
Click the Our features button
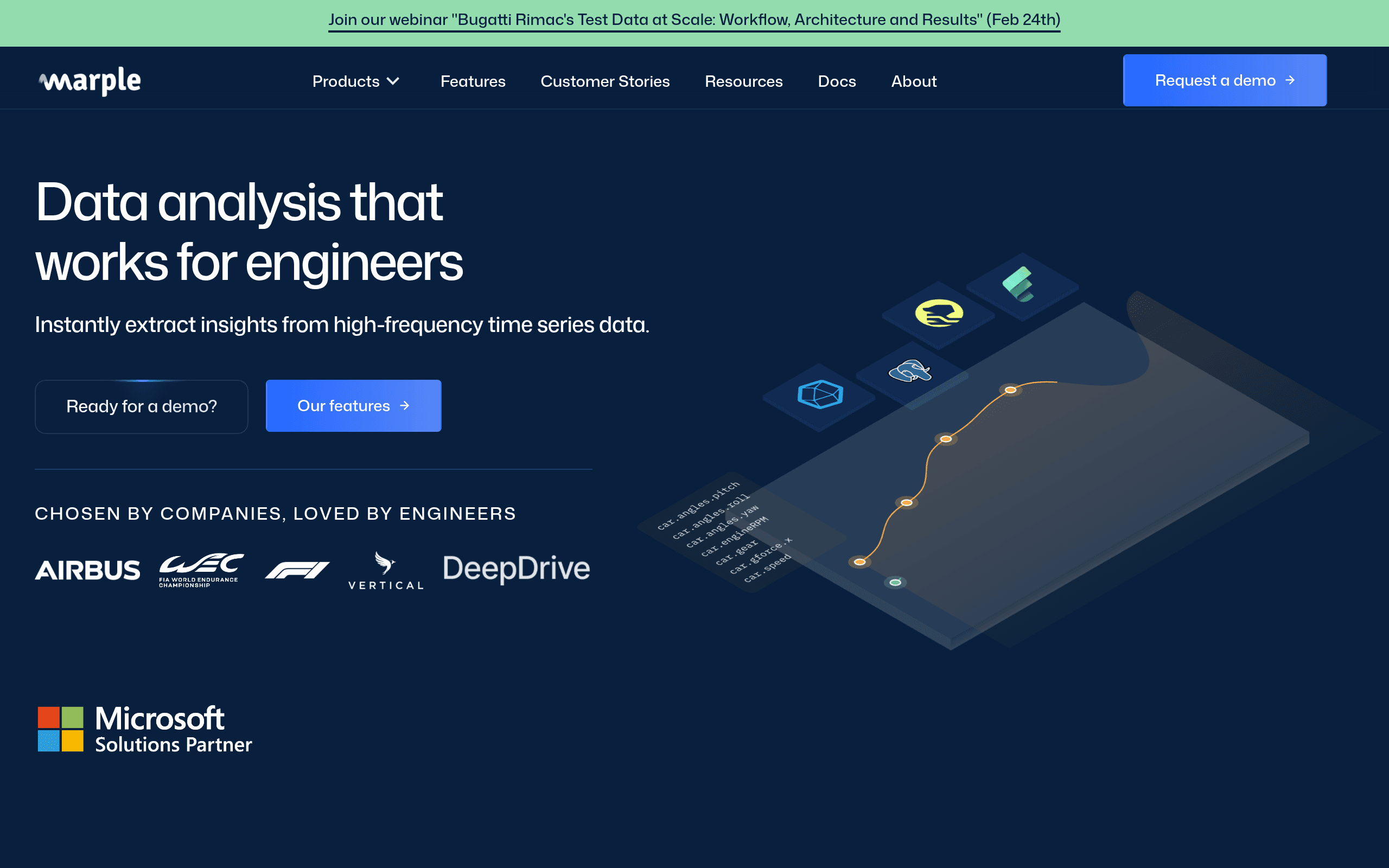pyautogui.click(x=354, y=406)
